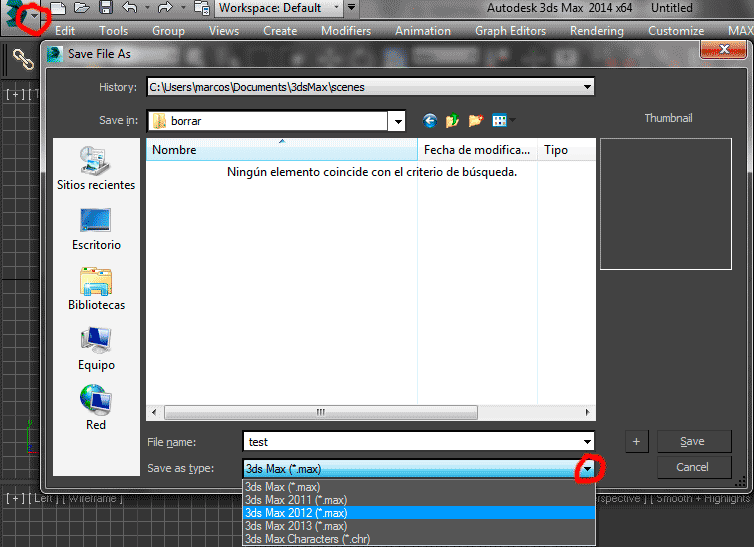The width and height of the screenshot is (754, 547).
Task: Open the Create menu
Action: (x=280, y=31)
